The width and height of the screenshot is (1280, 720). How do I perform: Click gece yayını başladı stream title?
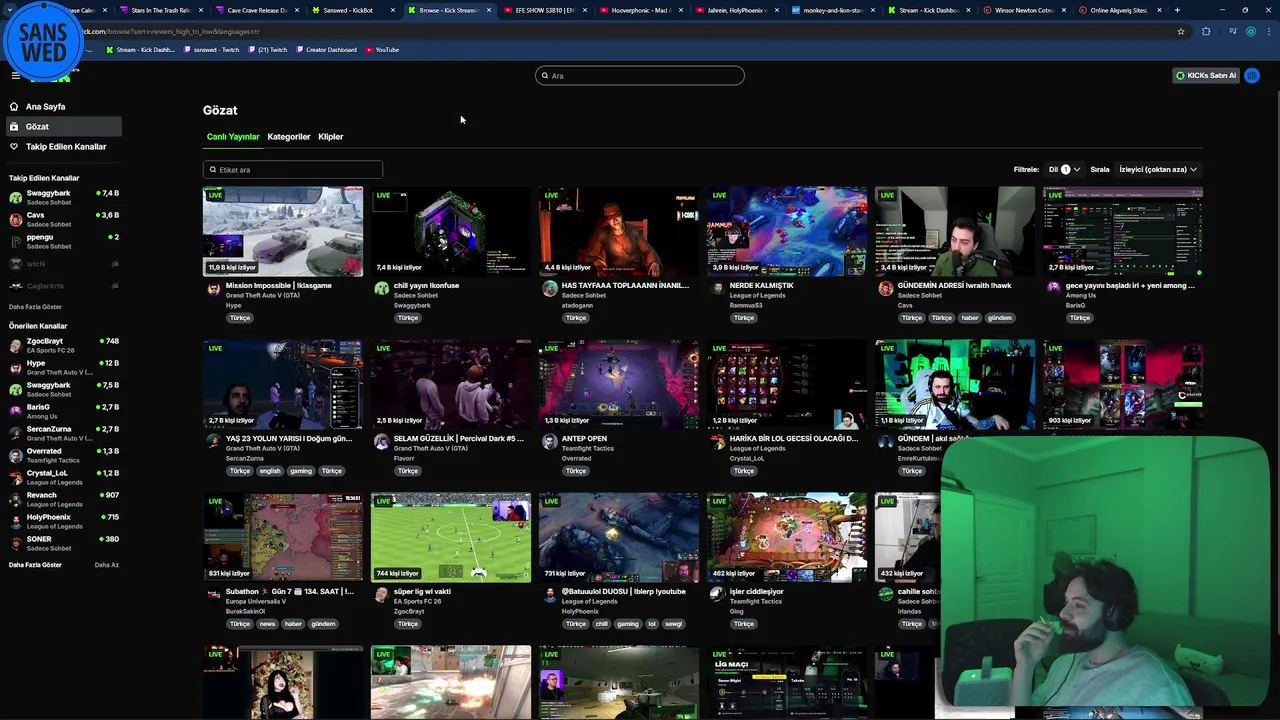[x=1130, y=285]
